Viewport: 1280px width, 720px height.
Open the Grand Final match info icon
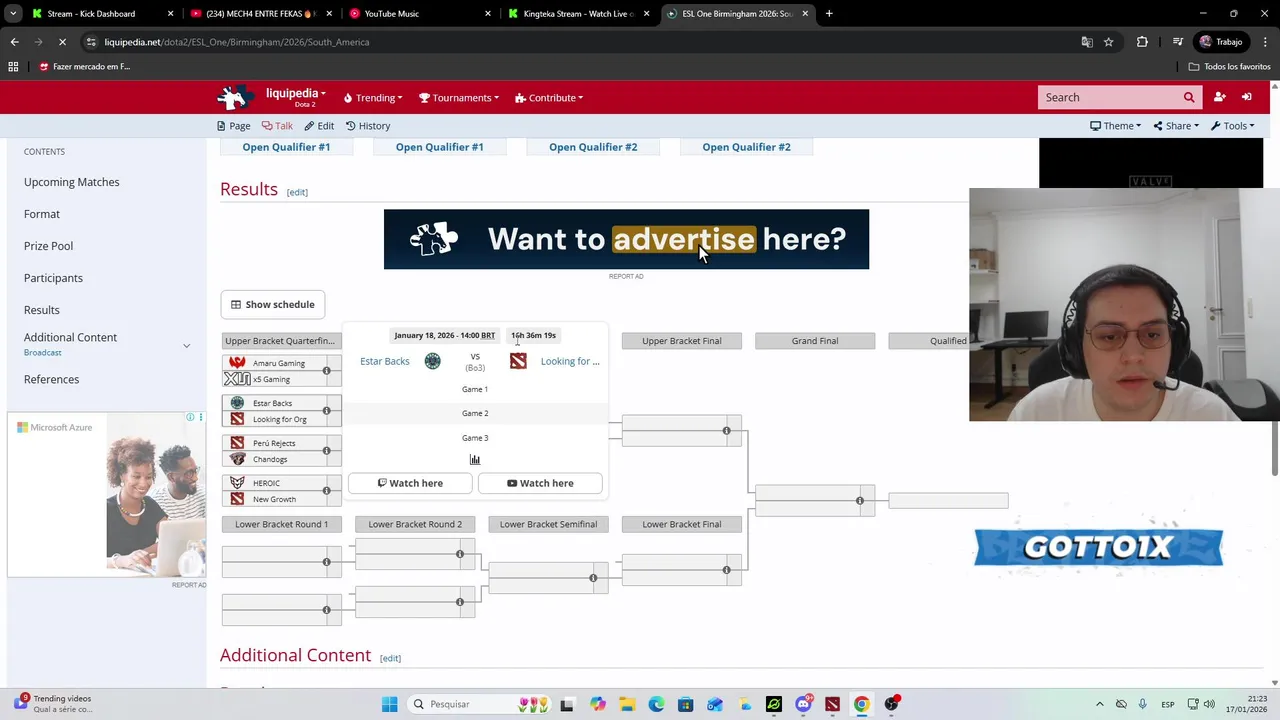point(860,500)
